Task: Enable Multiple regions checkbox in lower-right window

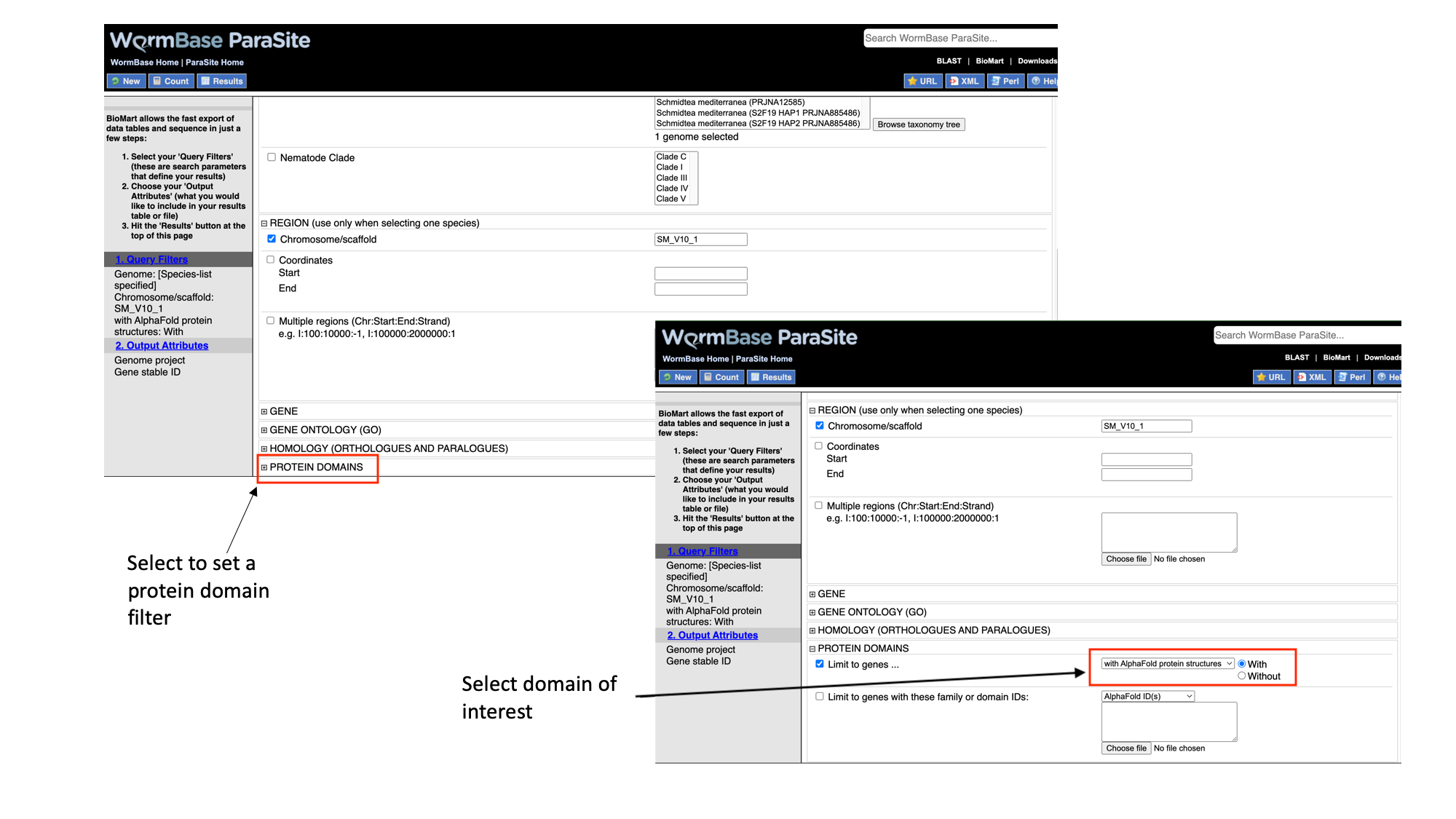Action: (x=818, y=505)
